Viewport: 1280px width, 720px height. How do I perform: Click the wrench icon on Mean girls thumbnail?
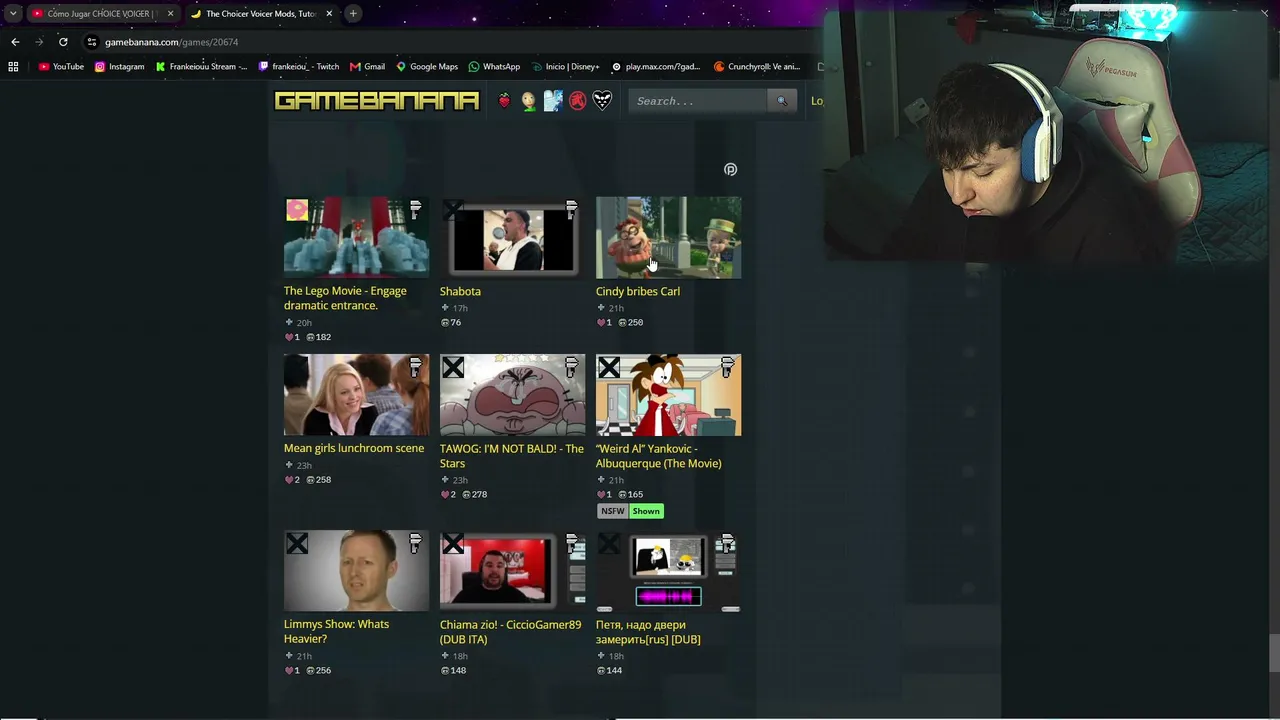coord(415,367)
